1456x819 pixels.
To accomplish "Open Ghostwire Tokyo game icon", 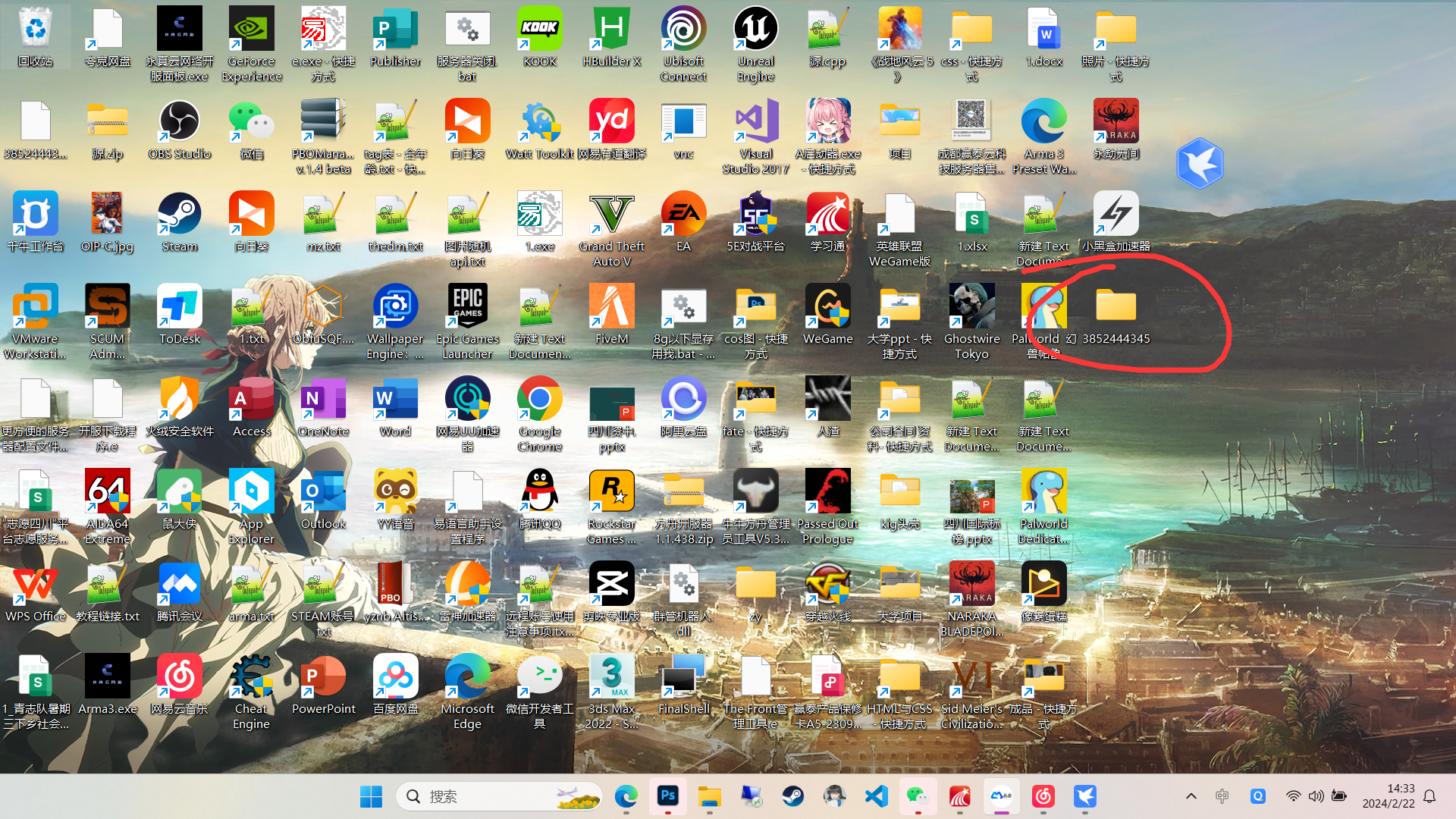I will coord(972,322).
